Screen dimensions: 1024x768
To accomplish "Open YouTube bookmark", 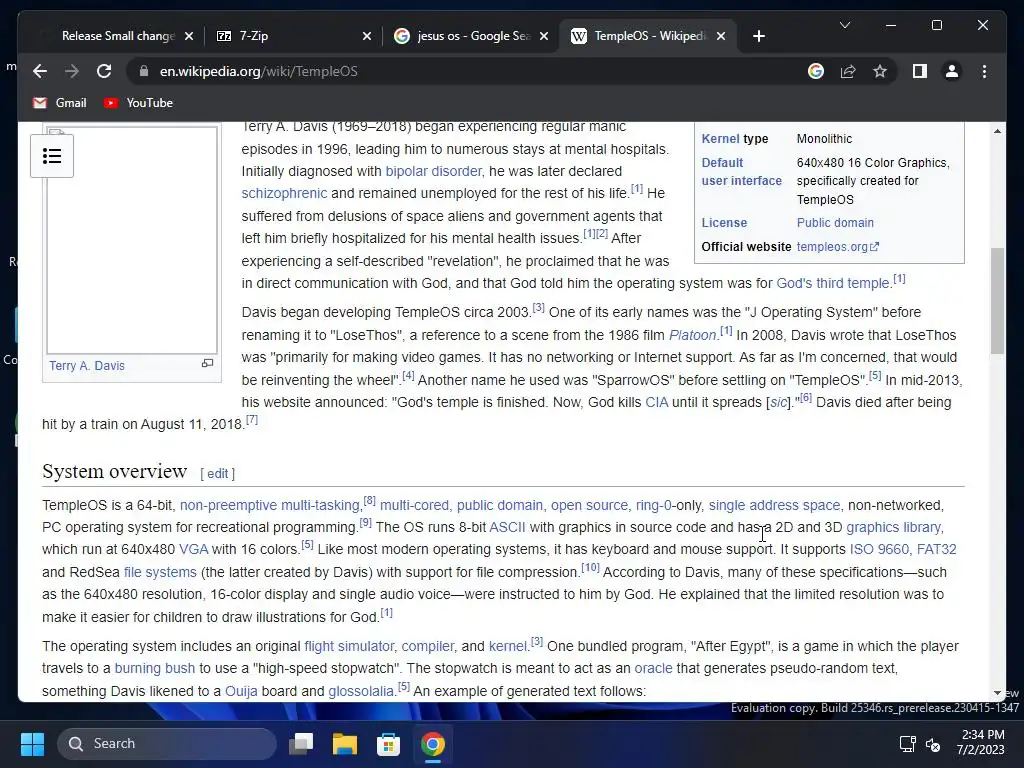I will pos(138,103).
